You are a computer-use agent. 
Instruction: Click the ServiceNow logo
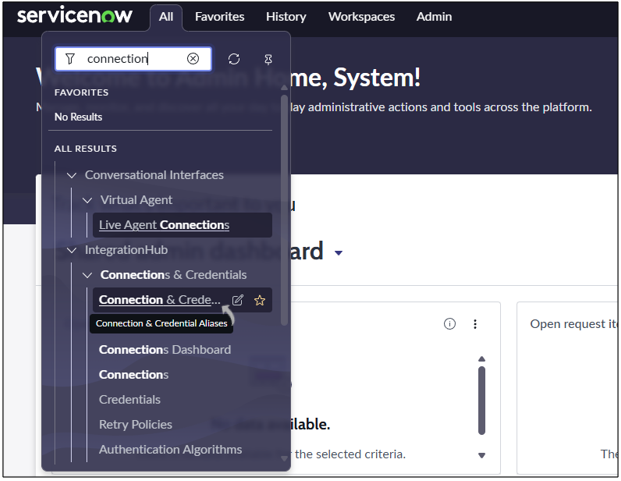pyautogui.click(x=74, y=16)
